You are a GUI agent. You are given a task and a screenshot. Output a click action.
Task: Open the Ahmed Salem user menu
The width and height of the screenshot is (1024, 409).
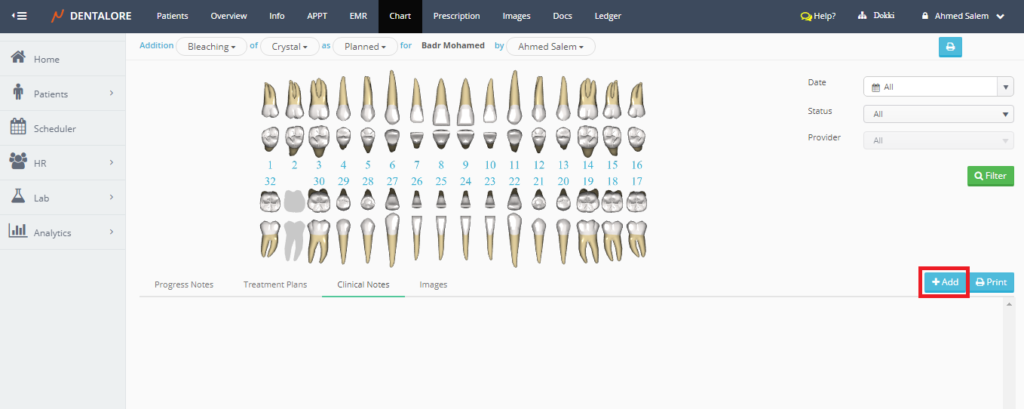[x=962, y=16]
